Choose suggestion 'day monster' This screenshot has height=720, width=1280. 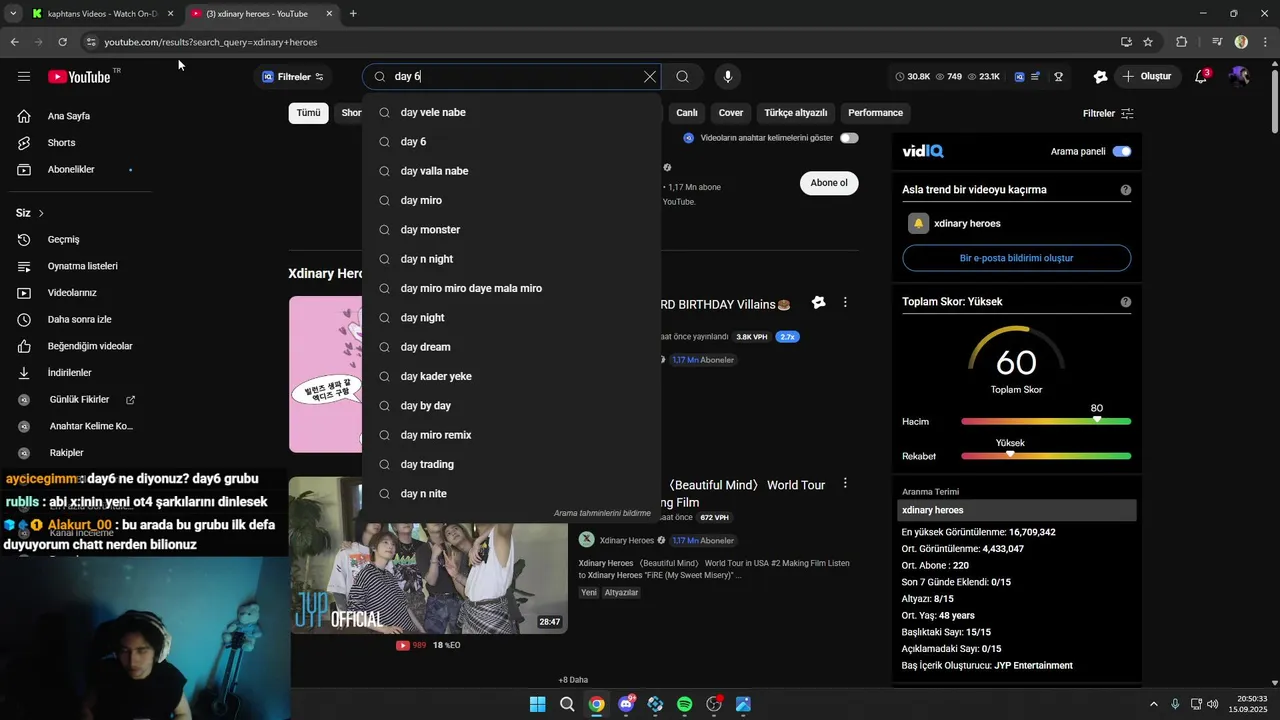coord(511,230)
